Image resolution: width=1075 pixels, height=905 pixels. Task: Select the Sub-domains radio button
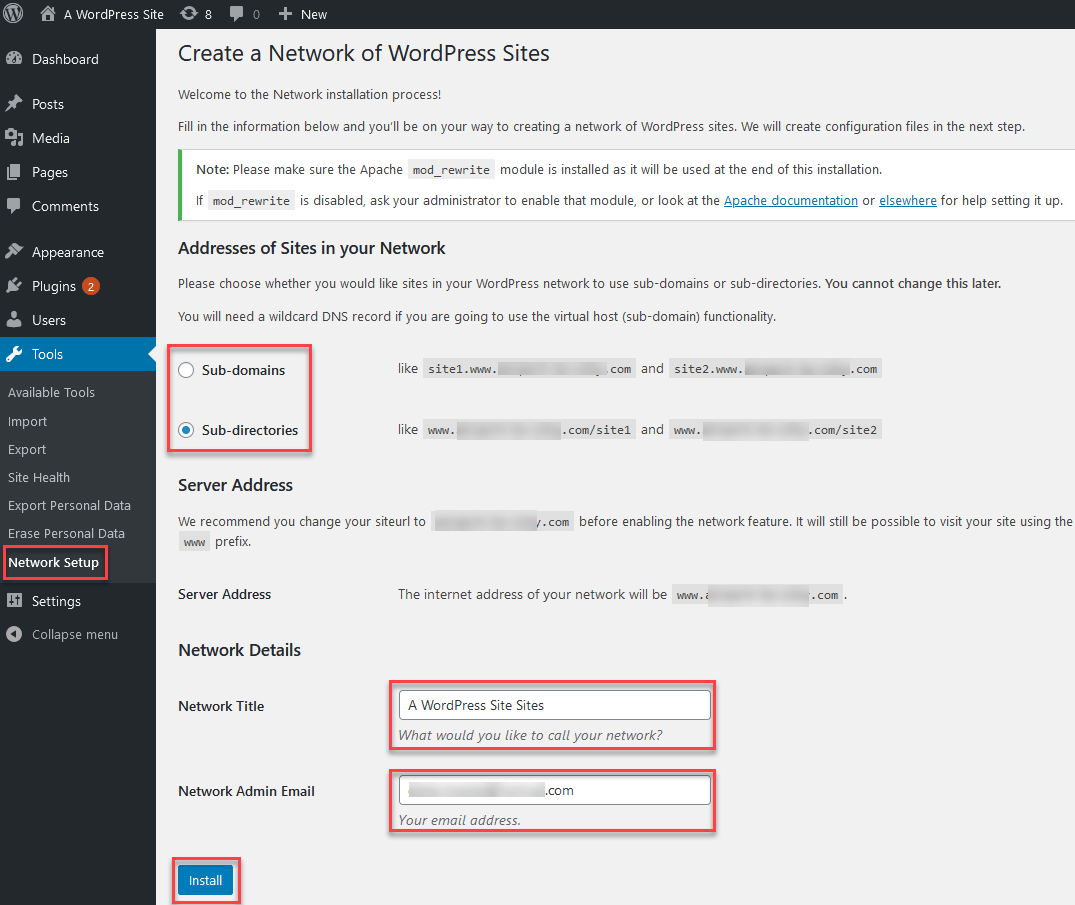tap(186, 370)
